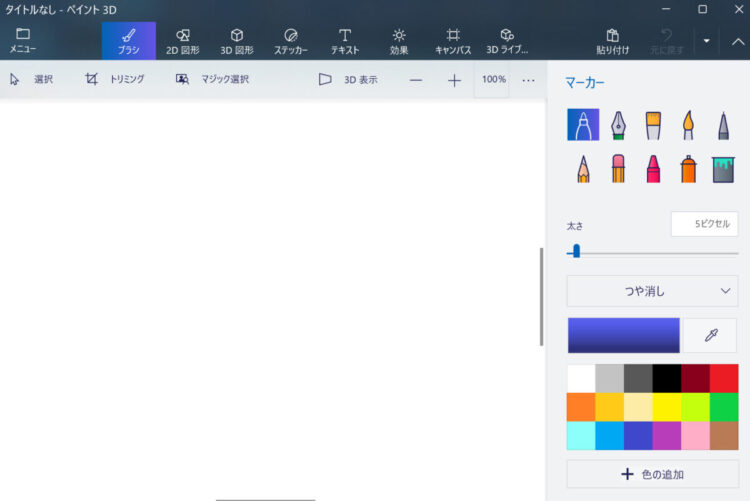Choose the light gray color swatch

tap(609, 379)
